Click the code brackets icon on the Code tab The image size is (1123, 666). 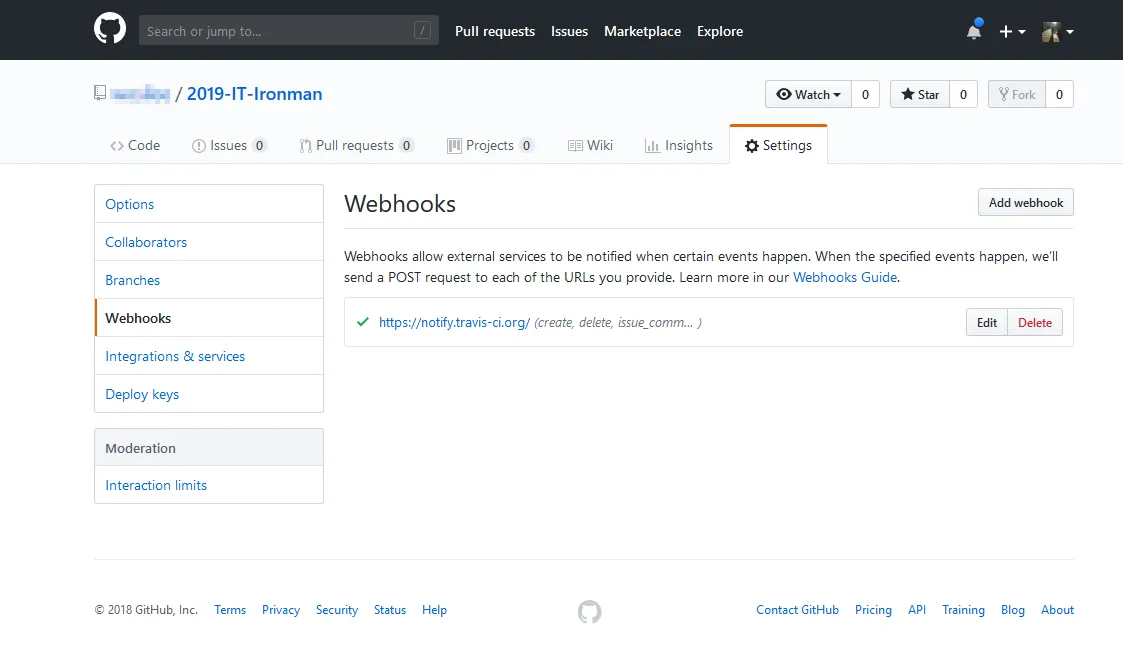pyautogui.click(x=117, y=145)
